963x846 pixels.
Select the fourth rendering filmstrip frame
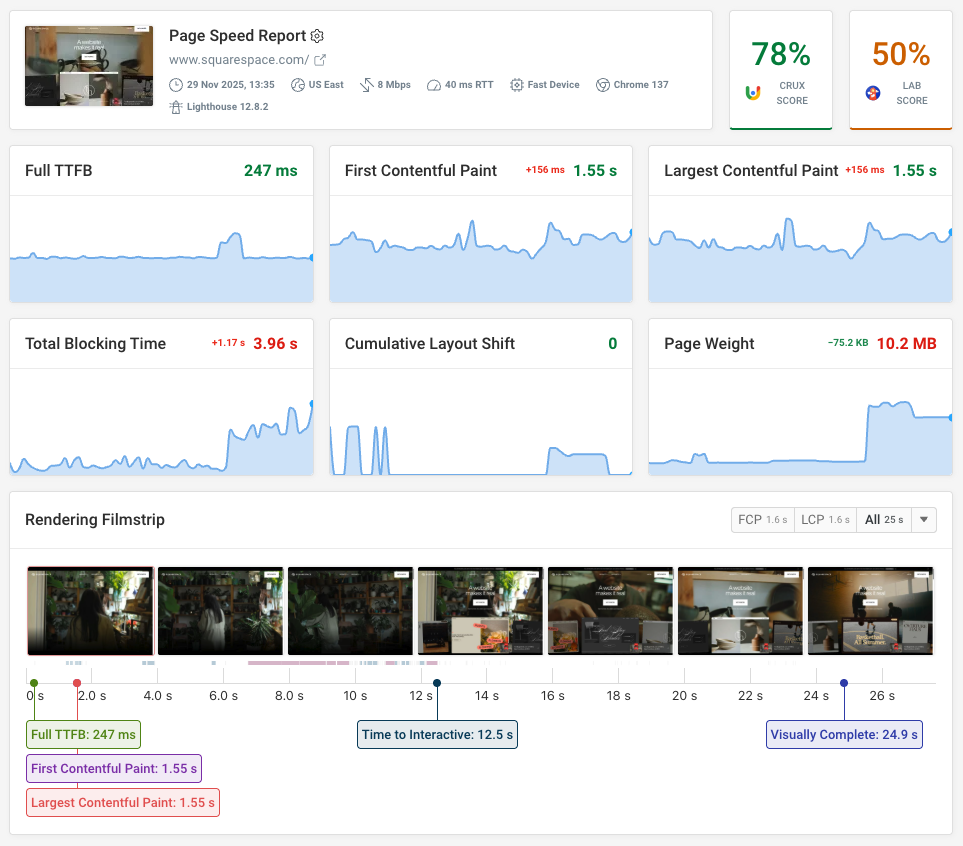tap(480, 611)
